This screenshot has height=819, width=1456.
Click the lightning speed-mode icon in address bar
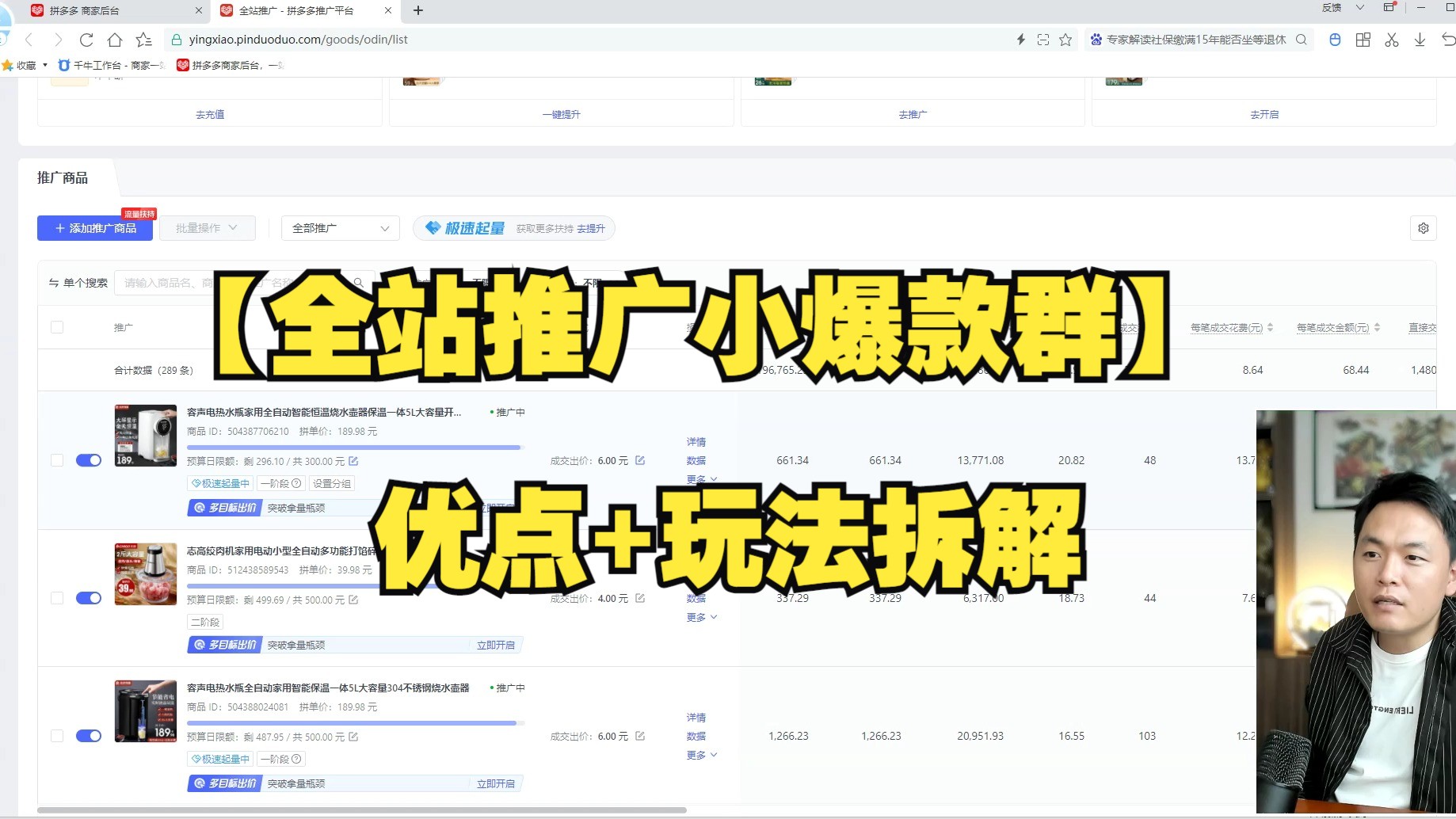coord(1021,40)
